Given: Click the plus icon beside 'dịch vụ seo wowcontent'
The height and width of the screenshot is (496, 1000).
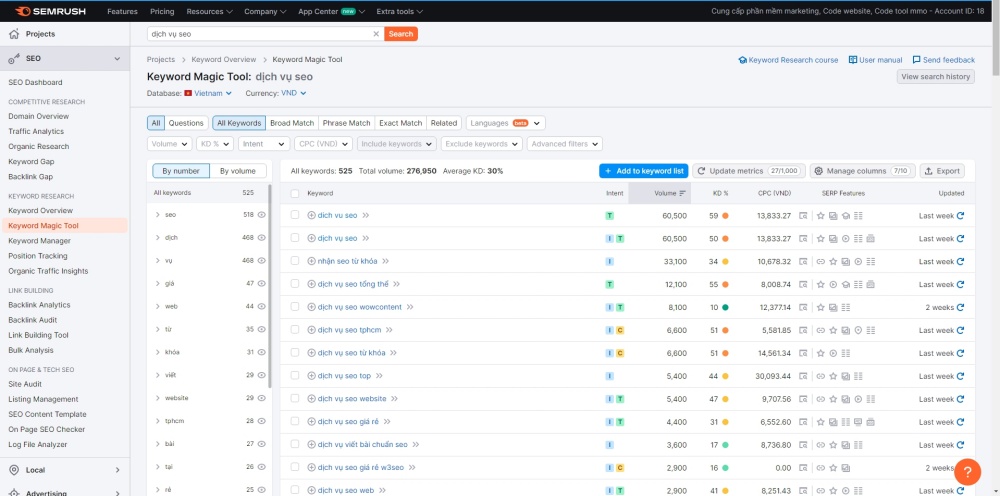Looking at the screenshot, I should (x=311, y=307).
